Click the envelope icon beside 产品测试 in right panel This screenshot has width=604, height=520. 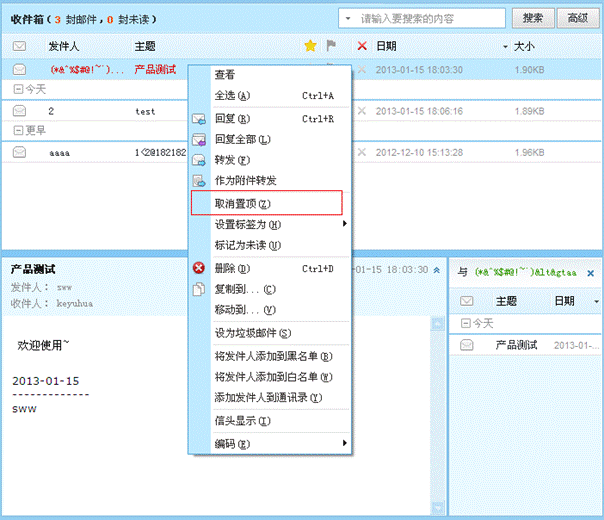(466, 345)
